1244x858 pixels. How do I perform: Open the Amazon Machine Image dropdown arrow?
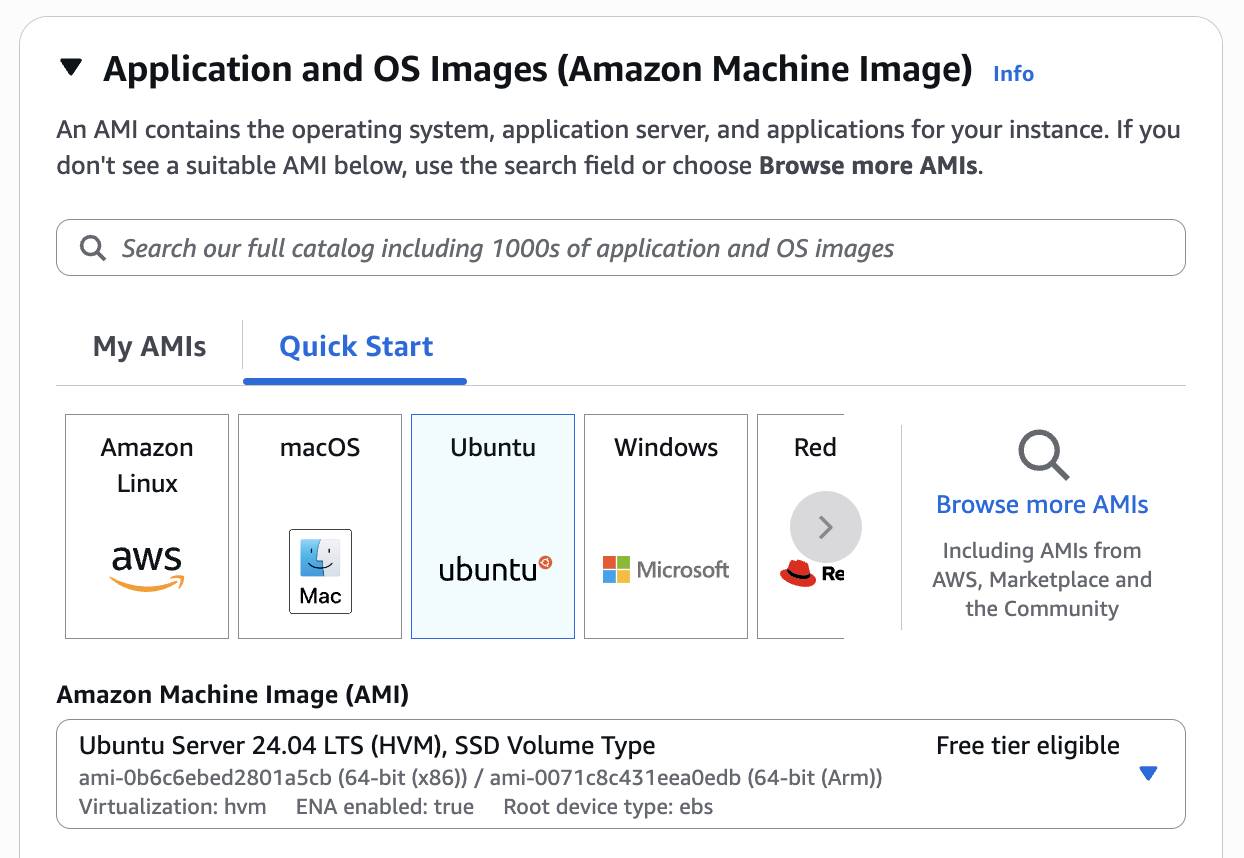[x=1148, y=773]
